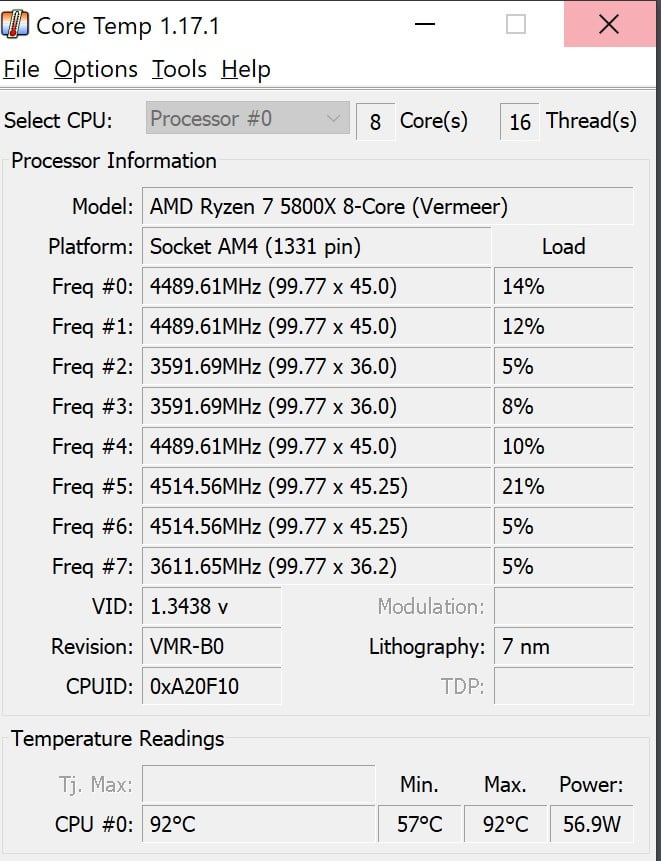Maximize the Core Temp window
This screenshot has width=661, height=861.
[x=516, y=25]
